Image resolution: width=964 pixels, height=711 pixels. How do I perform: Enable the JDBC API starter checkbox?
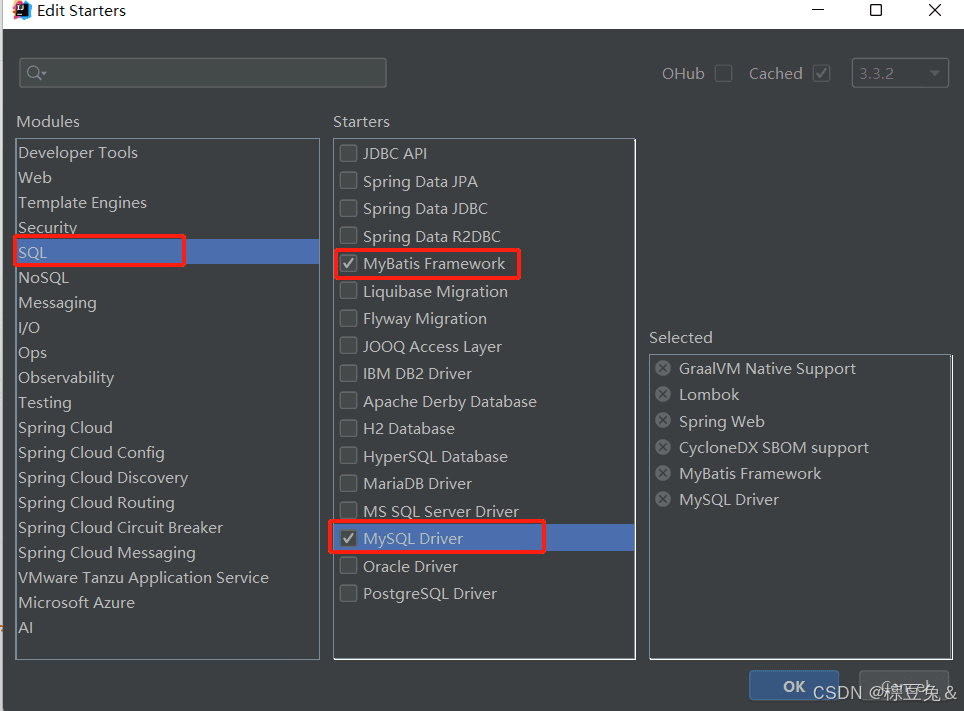pos(349,153)
